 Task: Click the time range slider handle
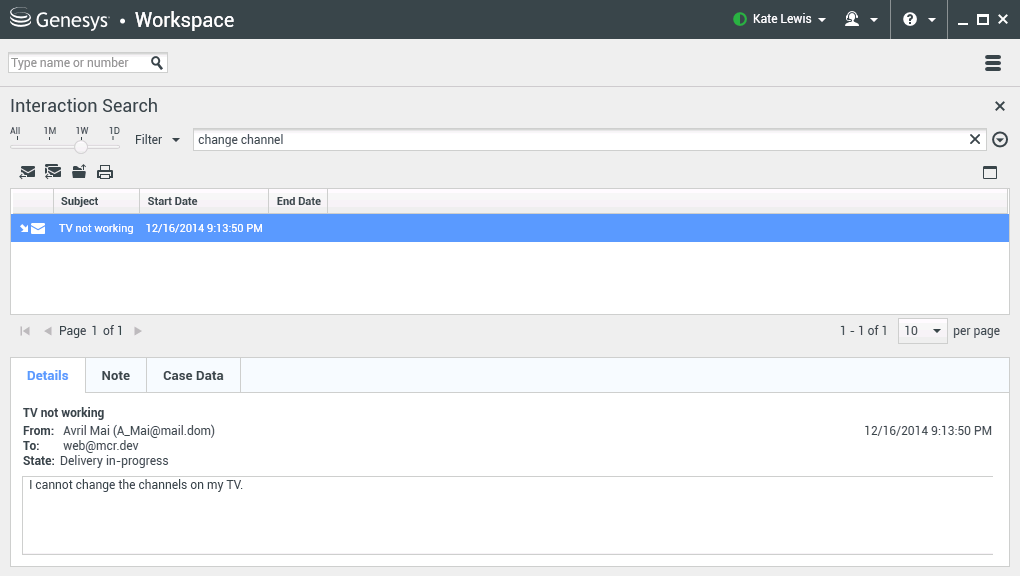click(81, 146)
